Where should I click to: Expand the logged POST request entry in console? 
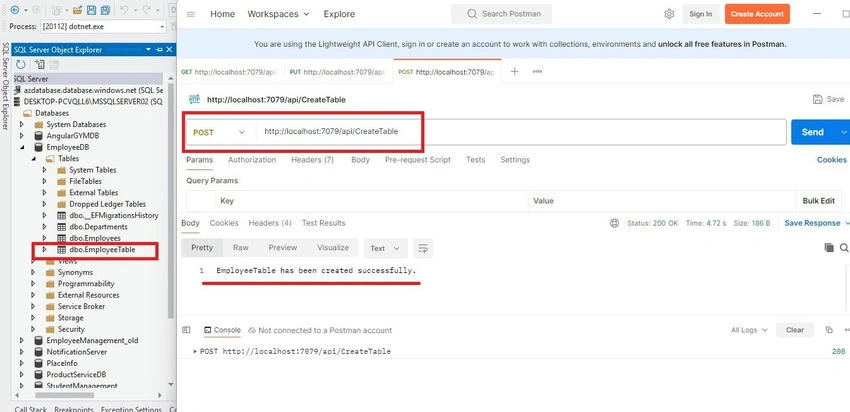(x=195, y=351)
